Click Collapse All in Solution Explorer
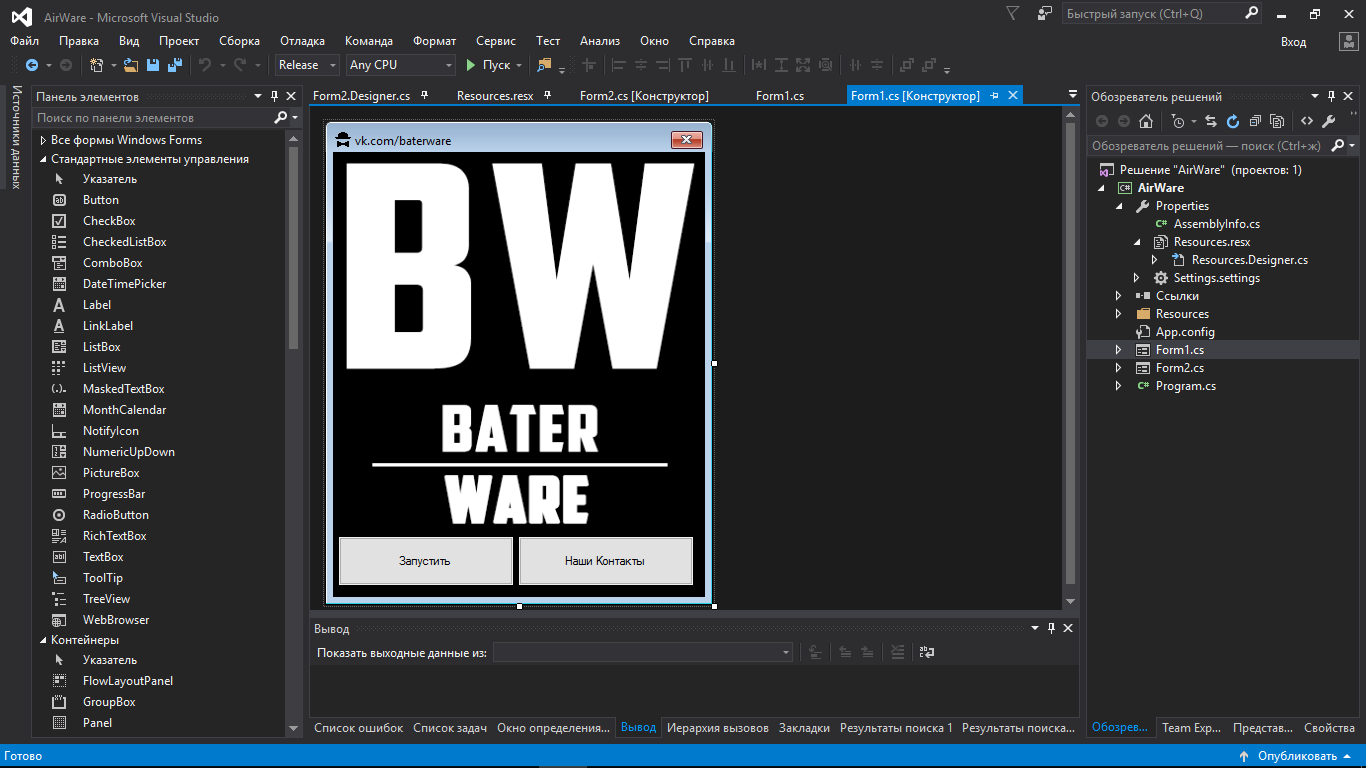 pyautogui.click(x=1255, y=121)
